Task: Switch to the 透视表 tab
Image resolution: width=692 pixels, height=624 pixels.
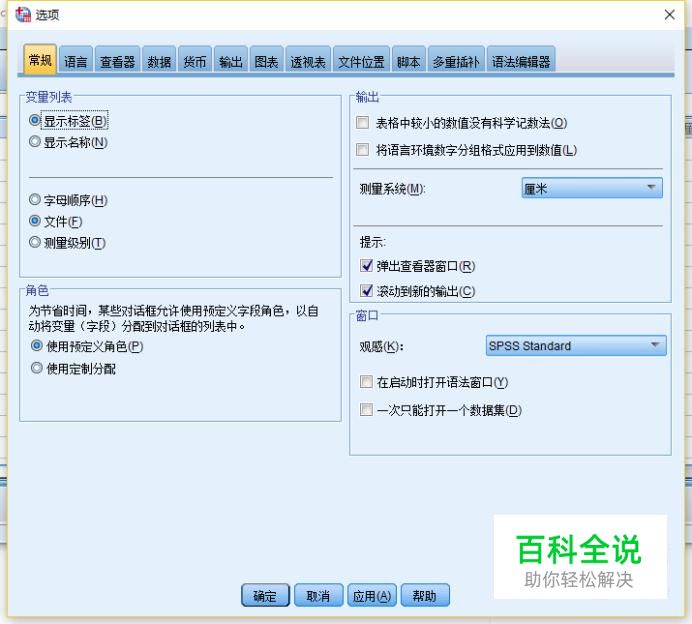Action: tap(308, 61)
